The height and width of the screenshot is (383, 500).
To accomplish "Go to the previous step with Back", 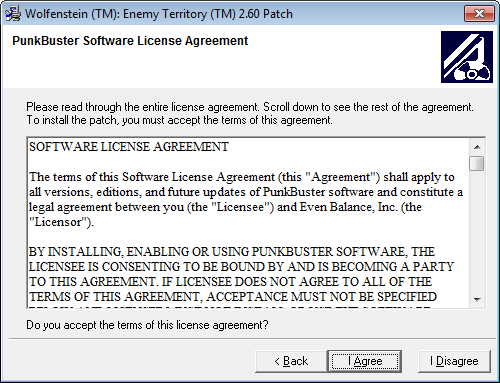I will click(x=291, y=361).
